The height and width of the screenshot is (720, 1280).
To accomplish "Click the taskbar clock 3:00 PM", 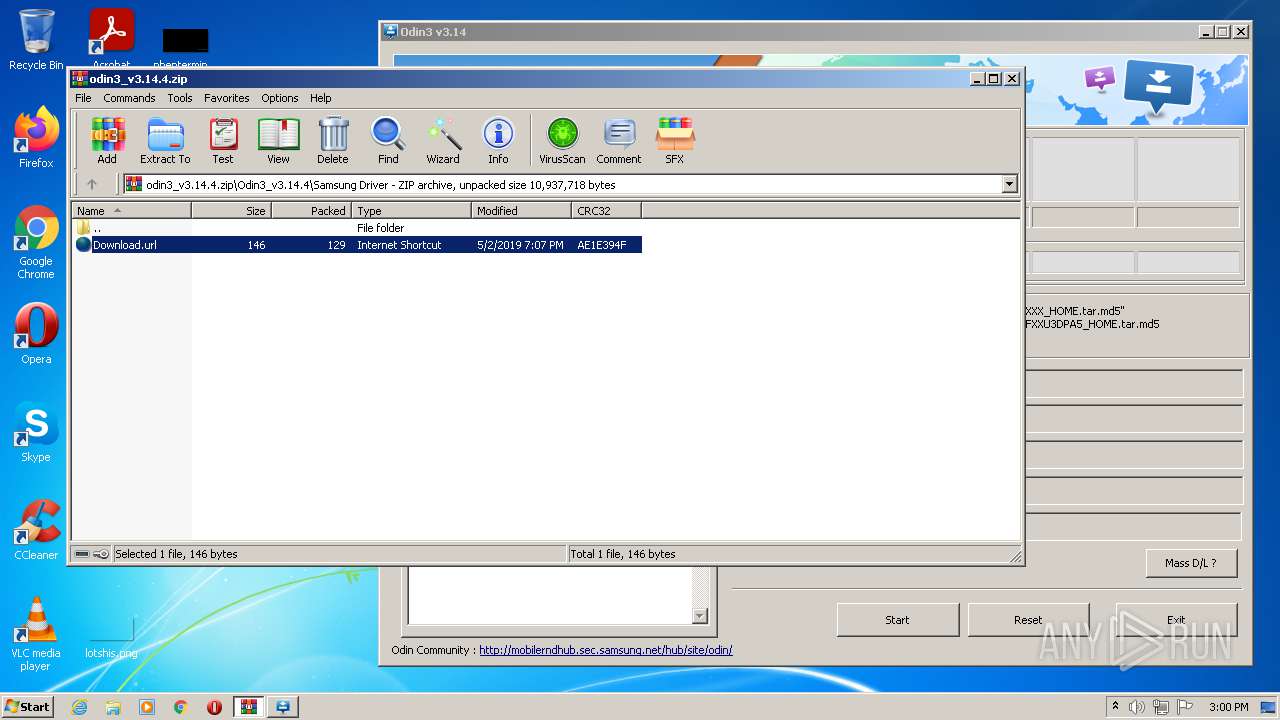I will [x=1228, y=707].
